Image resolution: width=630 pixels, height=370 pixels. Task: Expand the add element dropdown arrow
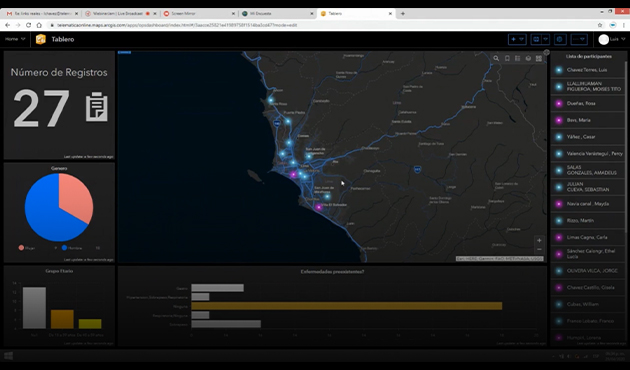(522, 39)
